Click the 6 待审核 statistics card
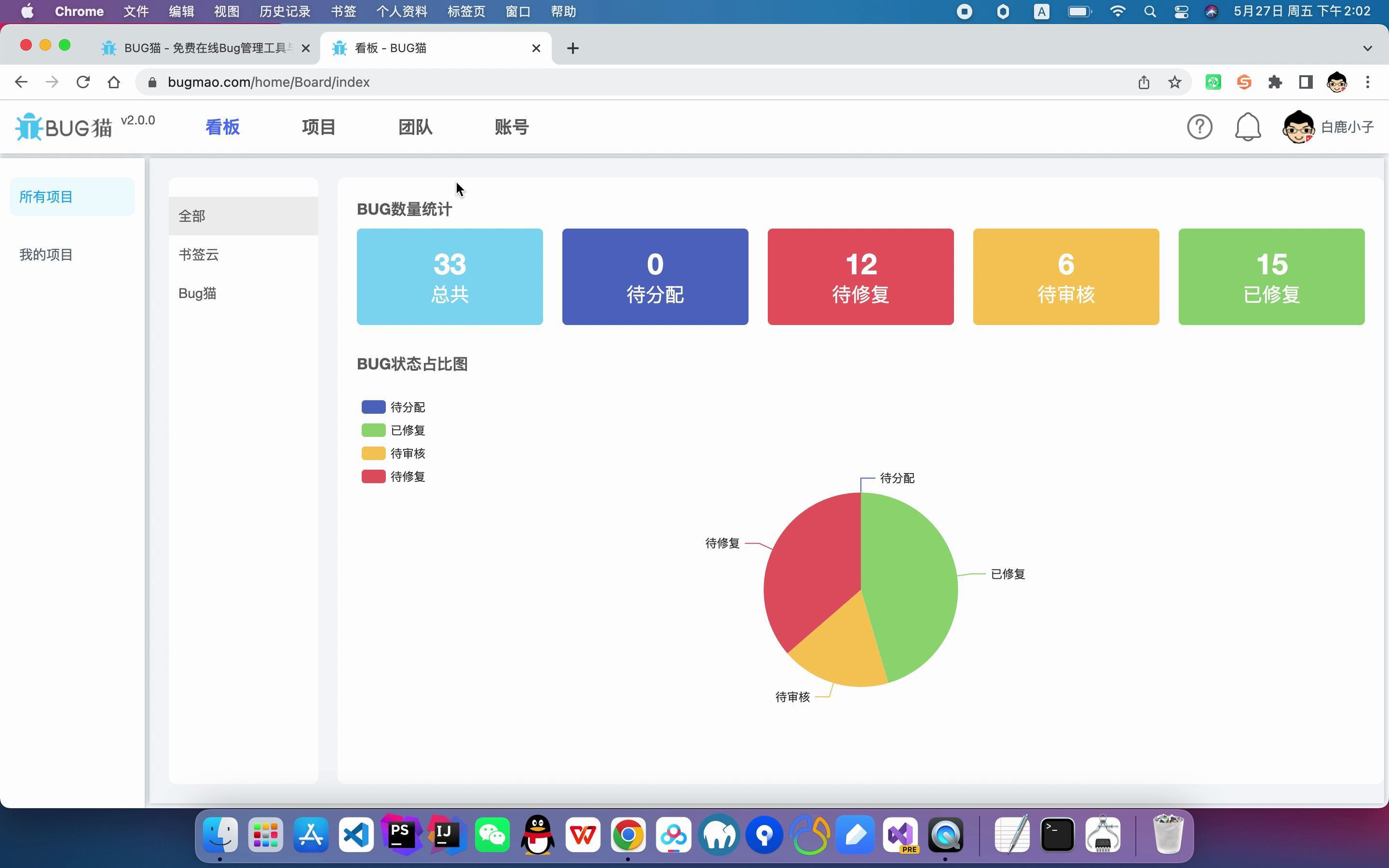1389x868 pixels. 1066,276
